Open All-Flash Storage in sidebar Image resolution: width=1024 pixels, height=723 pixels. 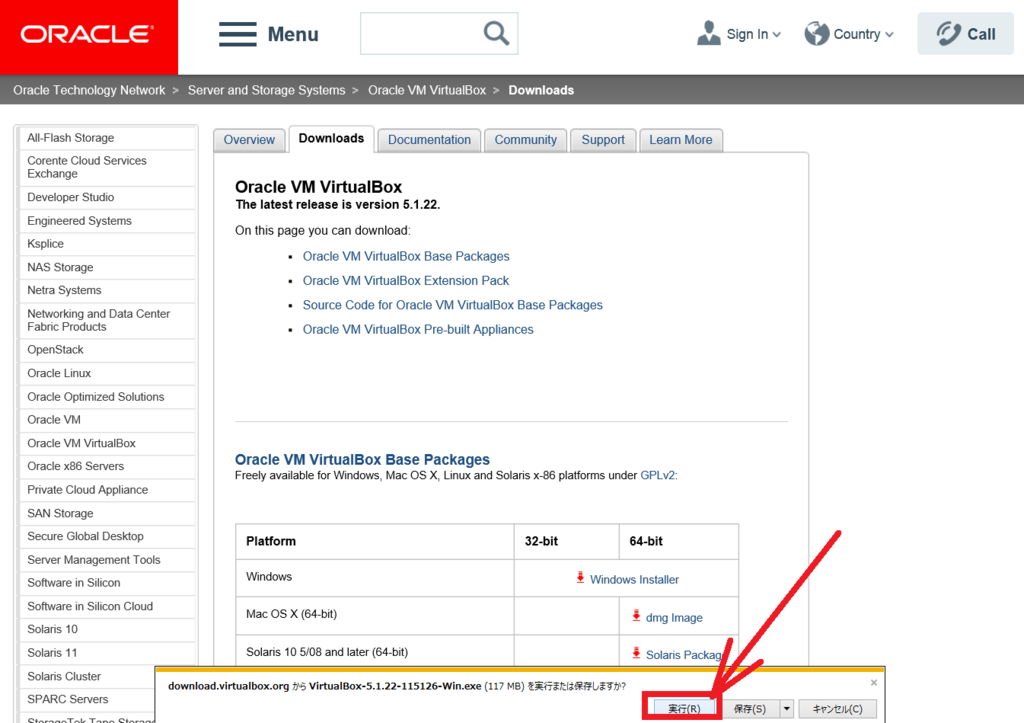(71, 138)
